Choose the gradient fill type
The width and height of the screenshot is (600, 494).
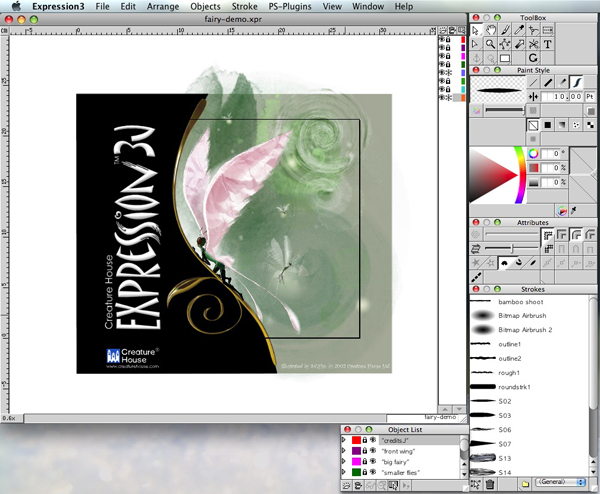[562, 125]
